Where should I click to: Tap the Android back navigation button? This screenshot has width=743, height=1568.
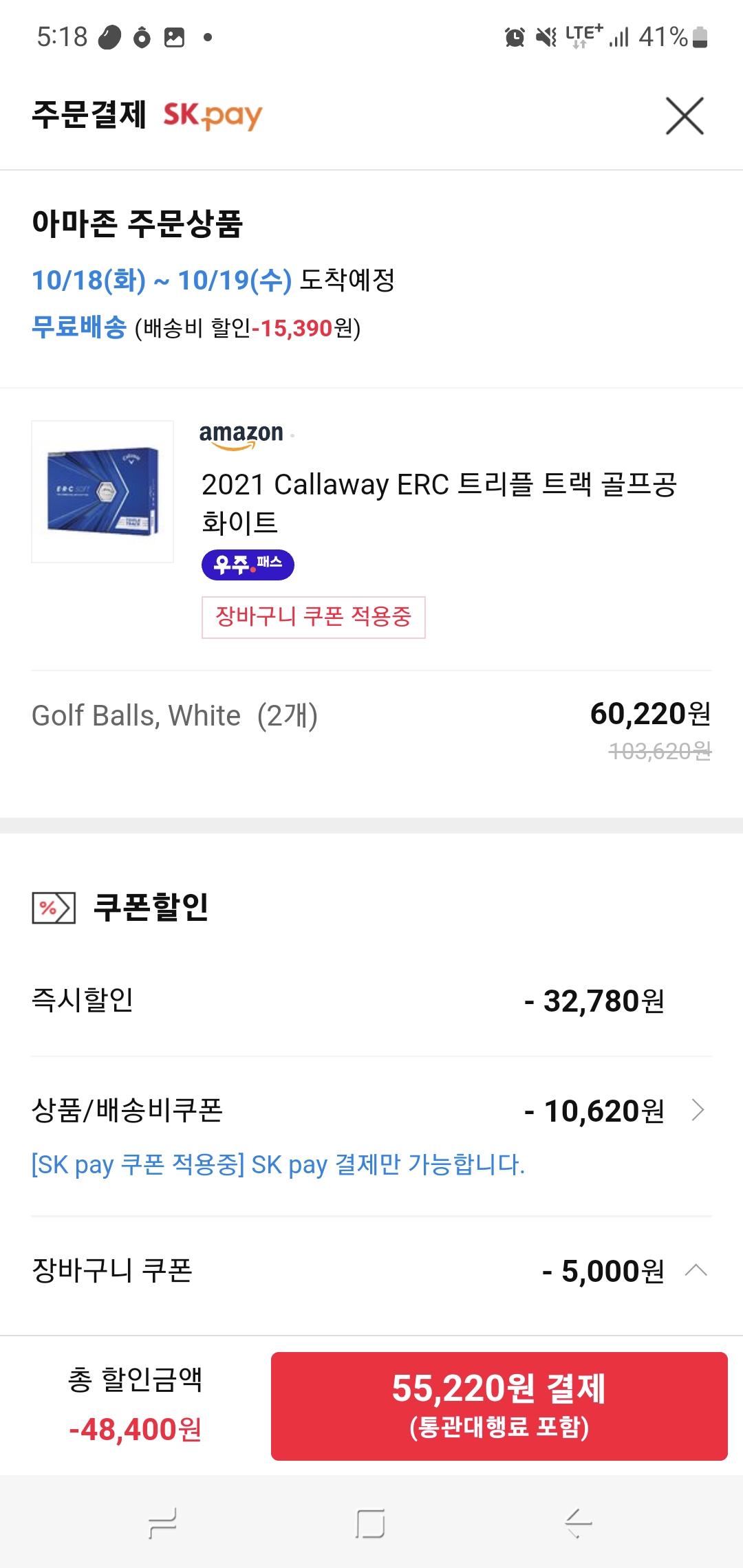[578, 1523]
